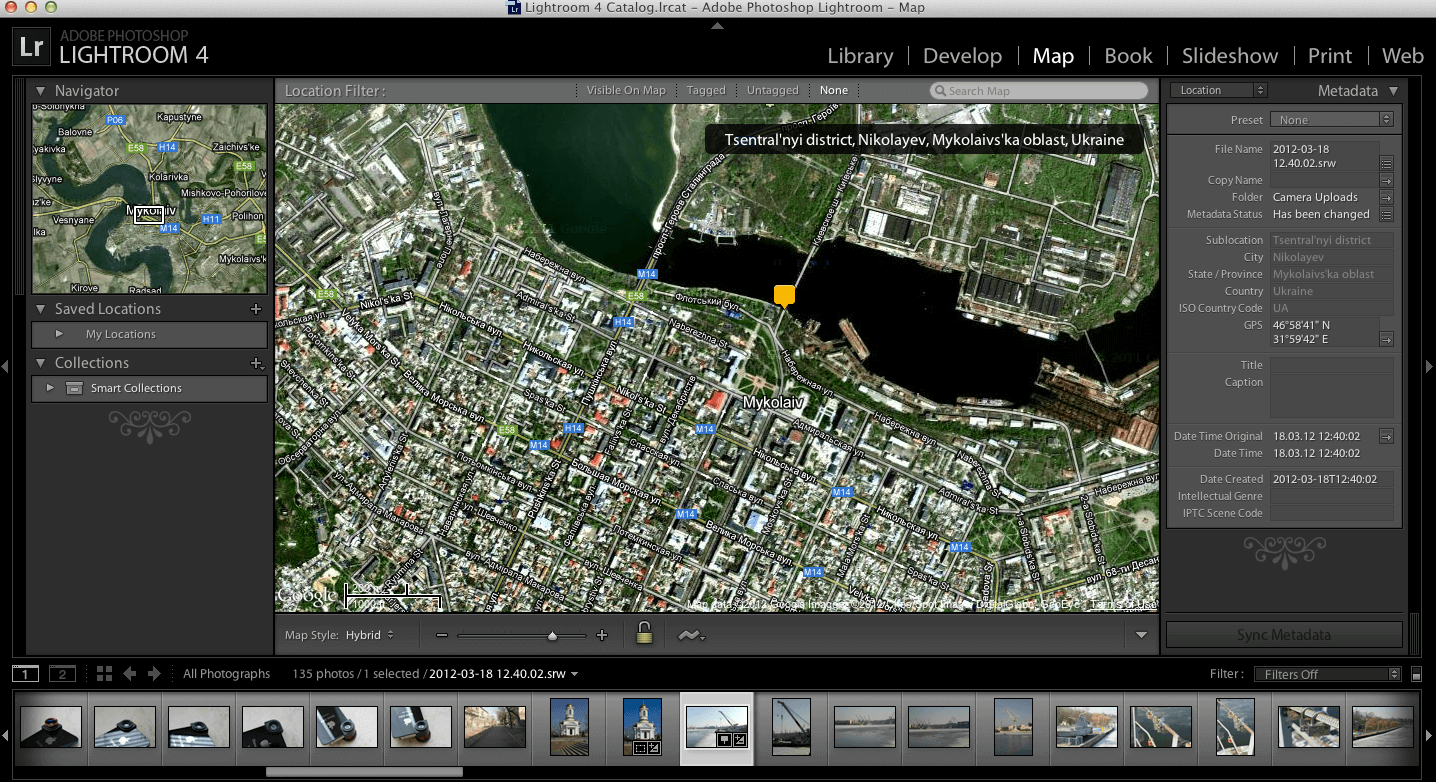The image size is (1436, 782).
Task: Select Tagged location filter
Action: pos(706,90)
